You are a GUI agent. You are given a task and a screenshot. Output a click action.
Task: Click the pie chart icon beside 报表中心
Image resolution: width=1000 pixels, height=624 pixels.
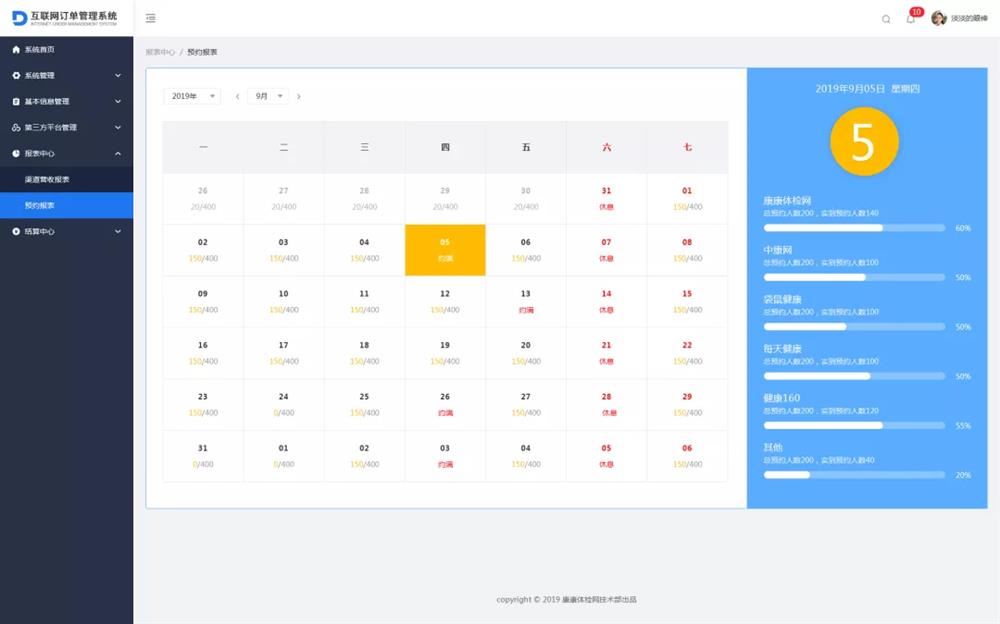click(x=16, y=153)
